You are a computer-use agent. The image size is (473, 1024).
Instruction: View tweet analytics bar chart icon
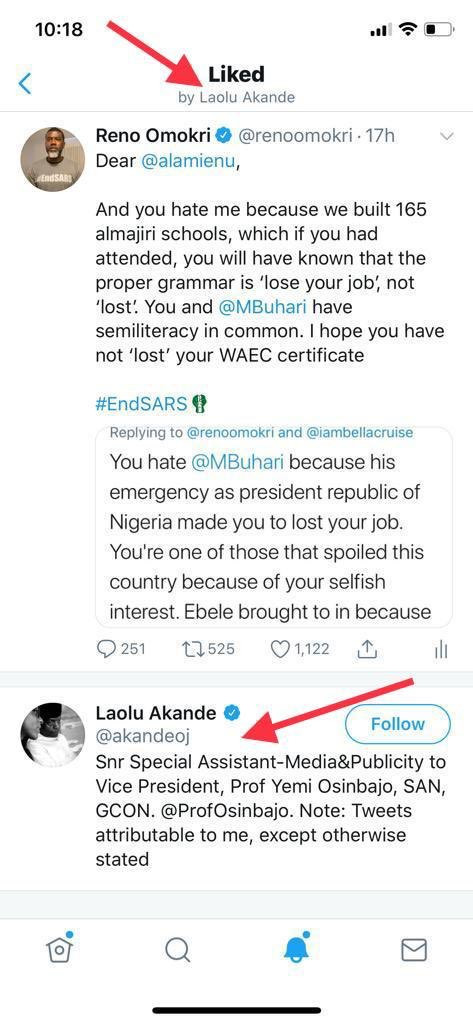point(441,649)
